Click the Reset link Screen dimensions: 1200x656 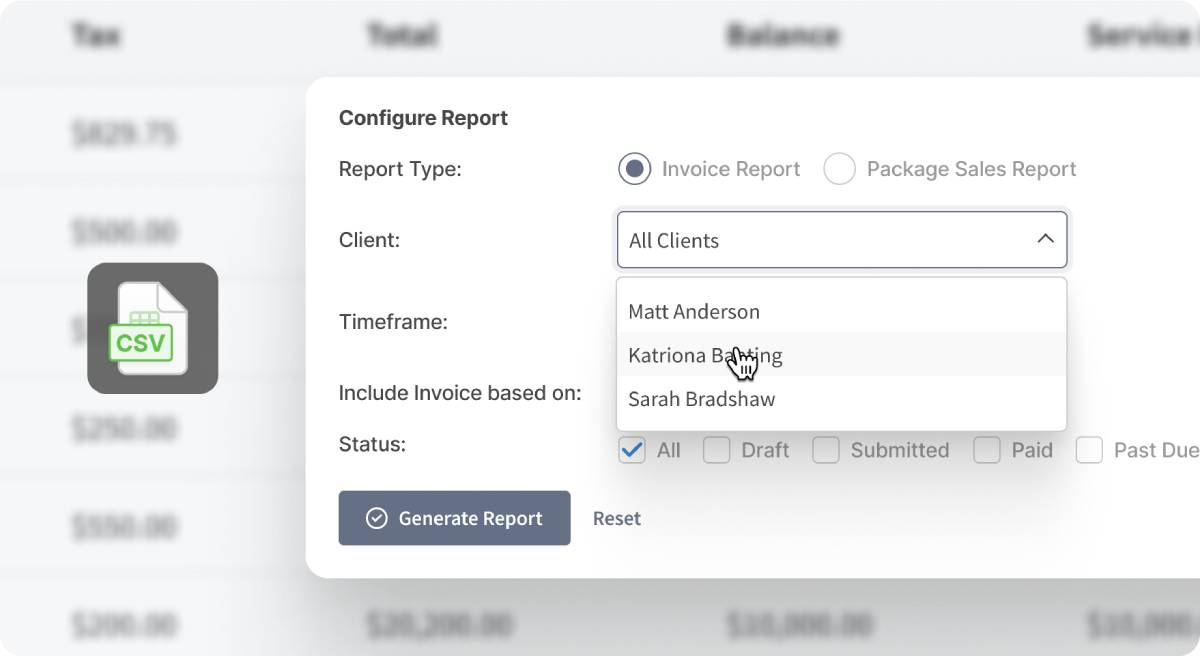point(617,518)
